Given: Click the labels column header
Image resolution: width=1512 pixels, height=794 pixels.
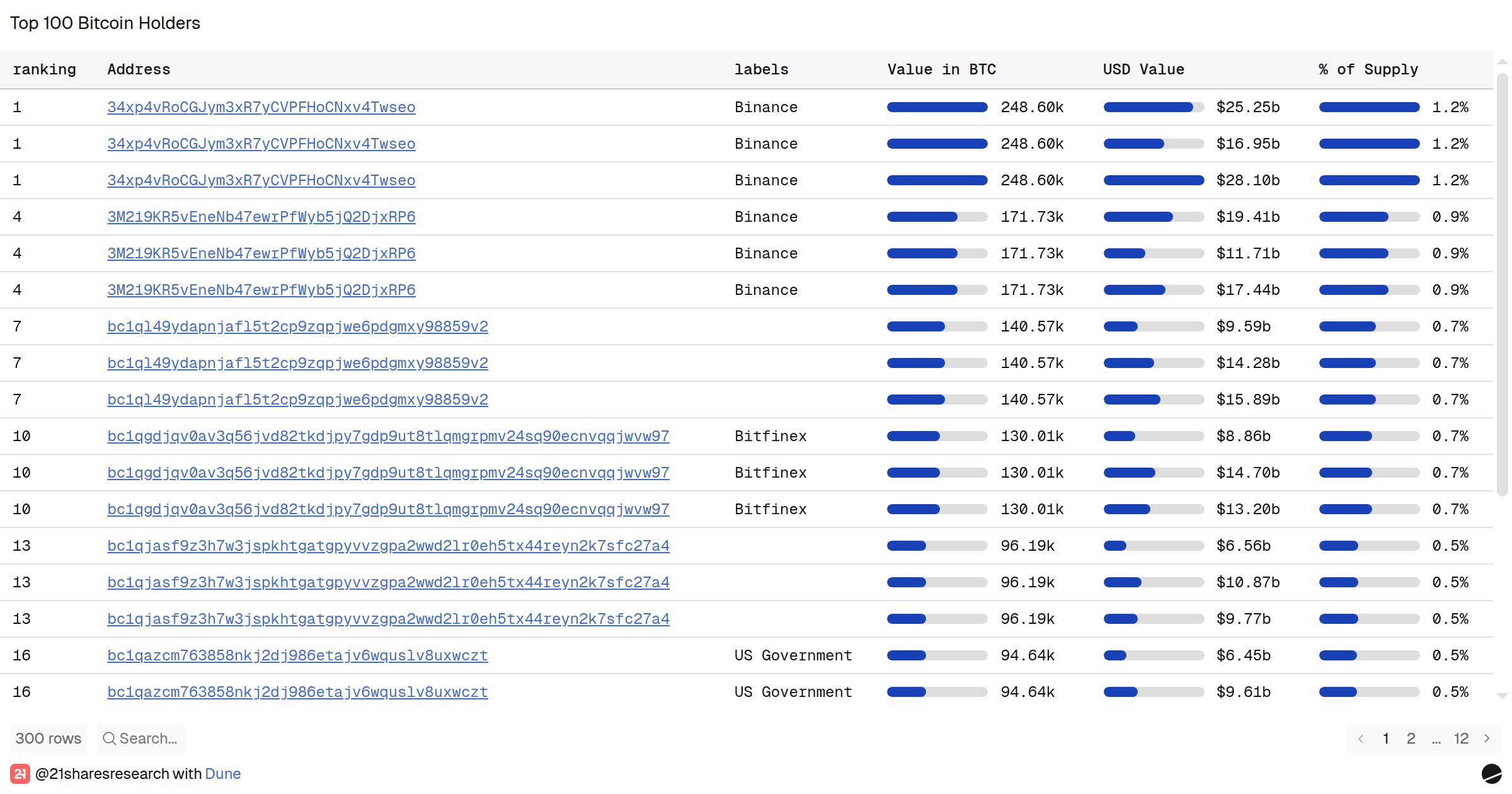Looking at the screenshot, I should click(761, 69).
